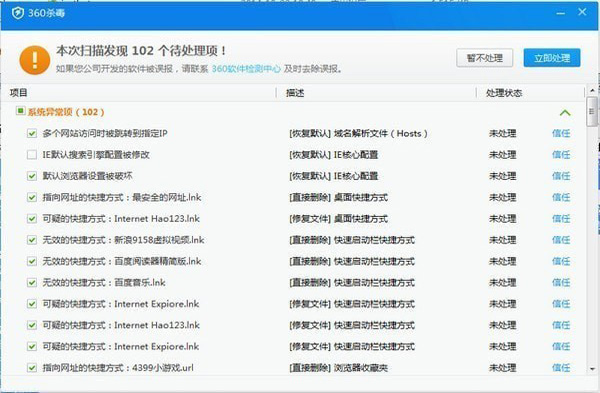Click the [直接删除] 桌面快捷方式 description

(x=339, y=197)
